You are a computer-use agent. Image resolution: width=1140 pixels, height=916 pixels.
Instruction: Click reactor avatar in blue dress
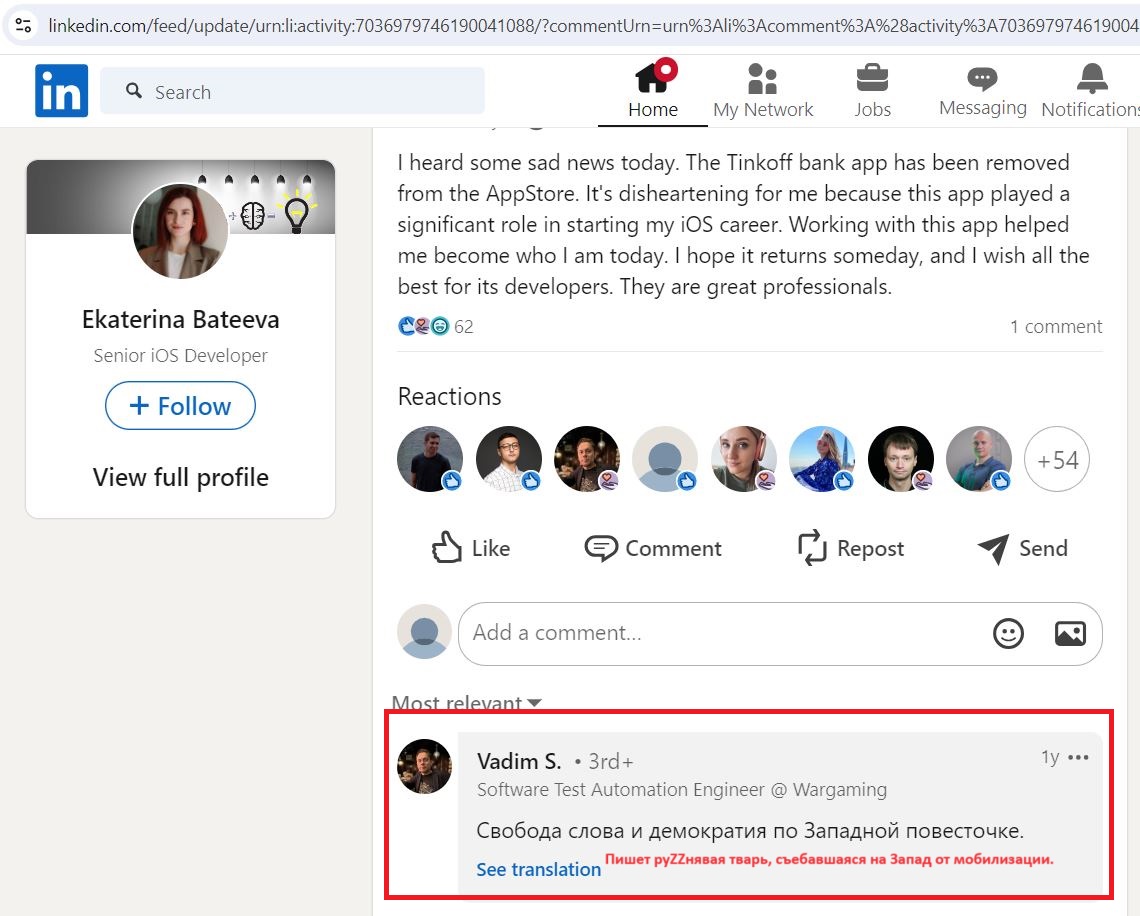822,459
